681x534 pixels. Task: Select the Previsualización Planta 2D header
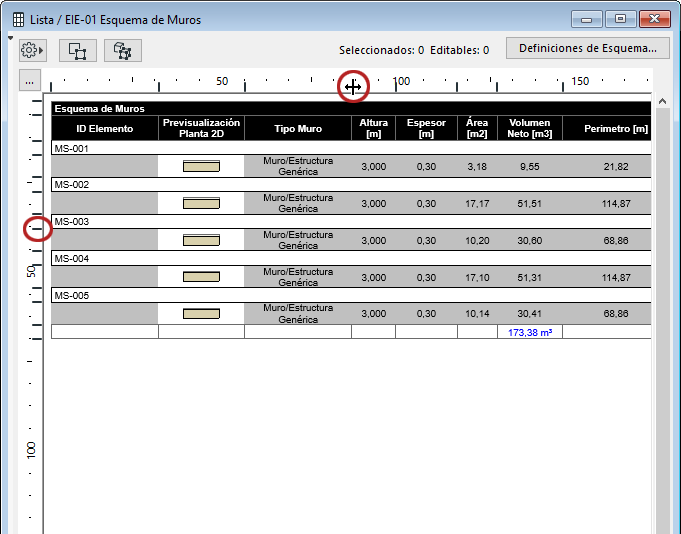[x=202, y=129]
